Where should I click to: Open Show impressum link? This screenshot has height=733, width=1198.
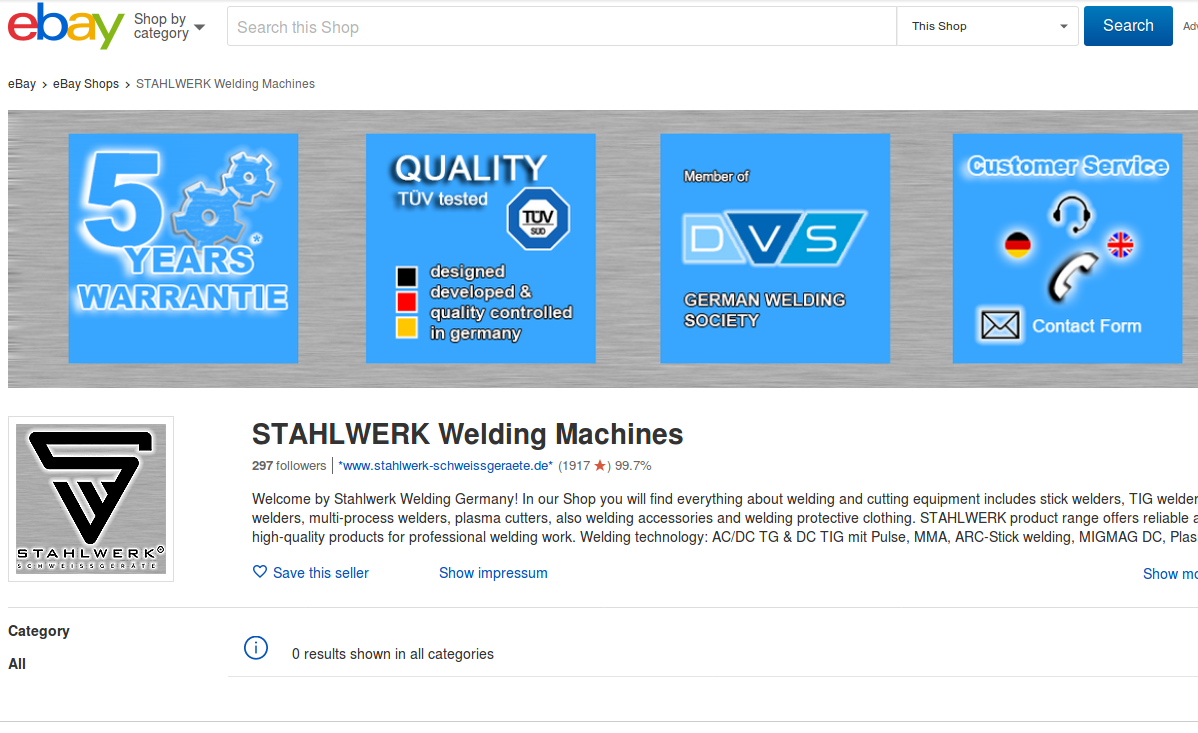pyautogui.click(x=493, y=573)
